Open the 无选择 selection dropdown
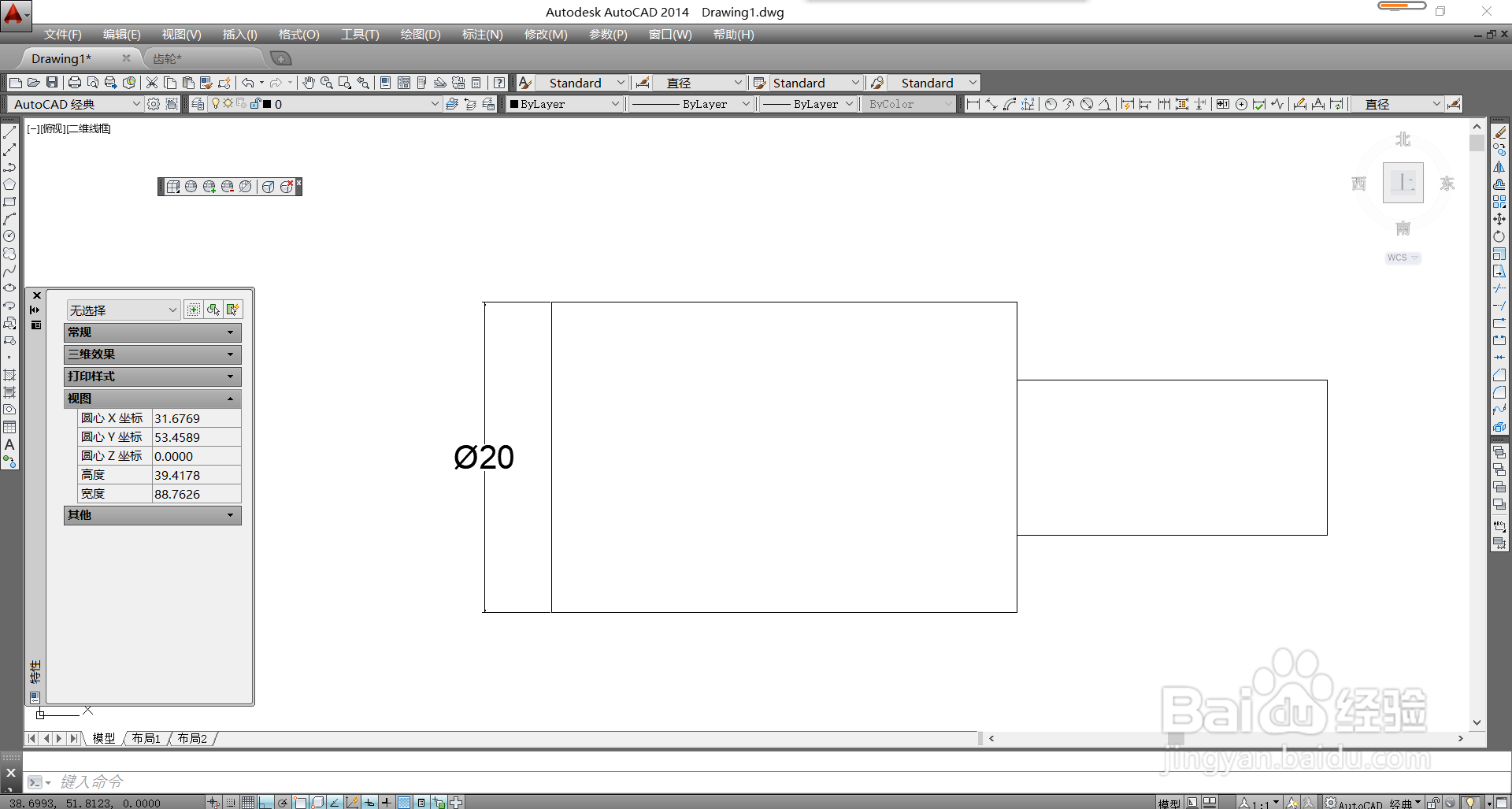 [x=124, y=310]
